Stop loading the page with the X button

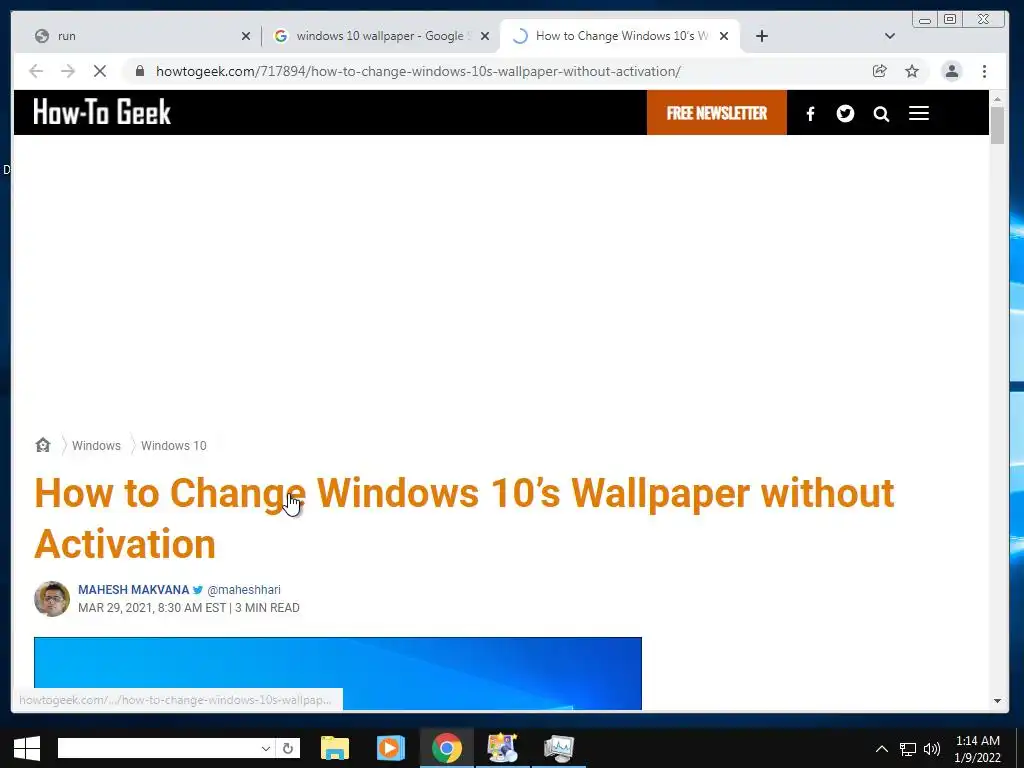[x=100, y=71]
